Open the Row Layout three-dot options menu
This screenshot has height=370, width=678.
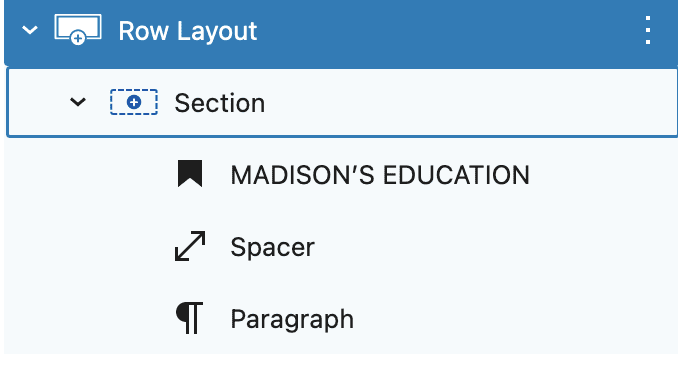click(x=647, y=30)
